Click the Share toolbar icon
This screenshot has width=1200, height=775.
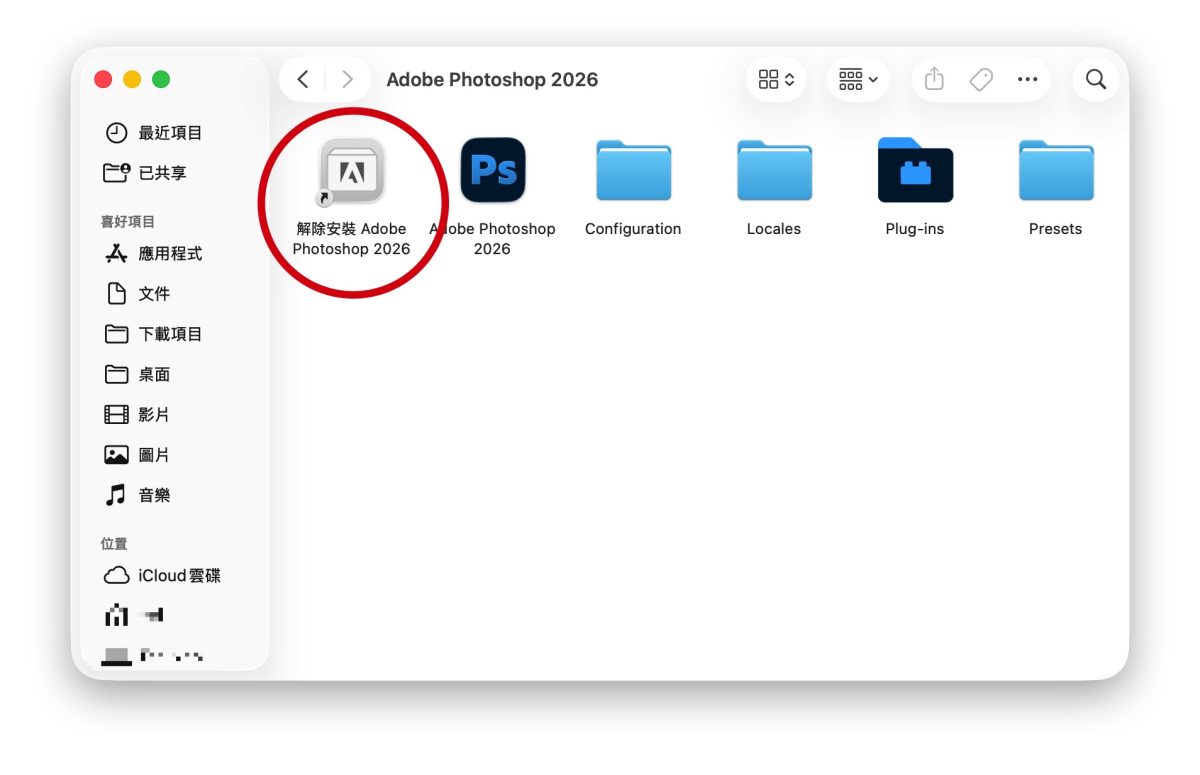tap(934, 79)
